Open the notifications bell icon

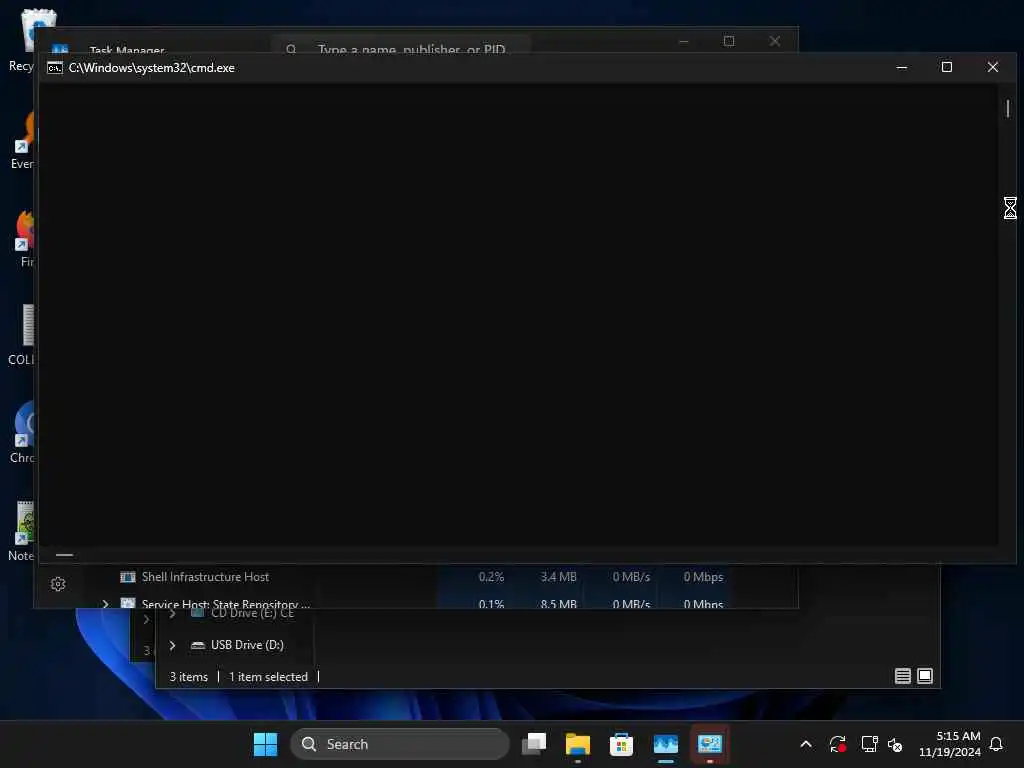996,744
